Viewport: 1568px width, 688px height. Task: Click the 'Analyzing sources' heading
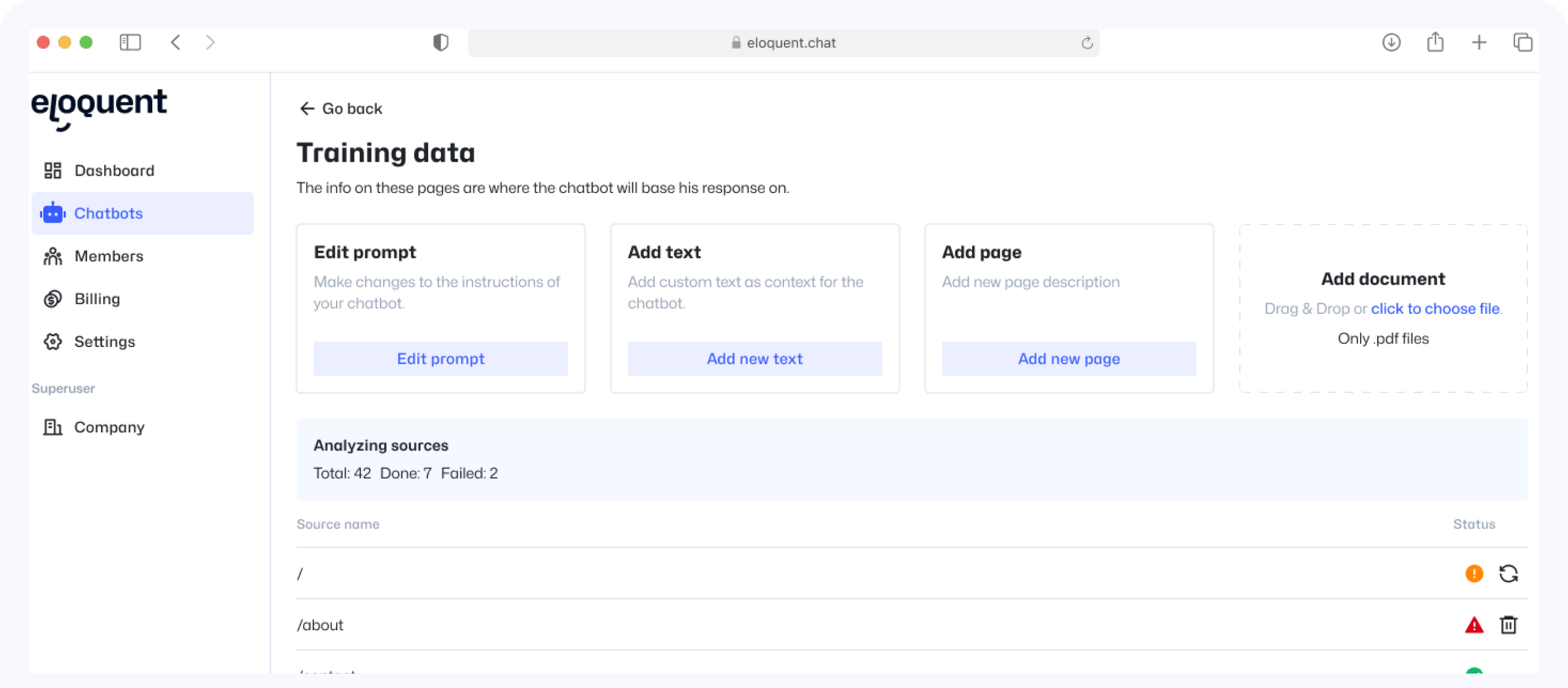381,445
